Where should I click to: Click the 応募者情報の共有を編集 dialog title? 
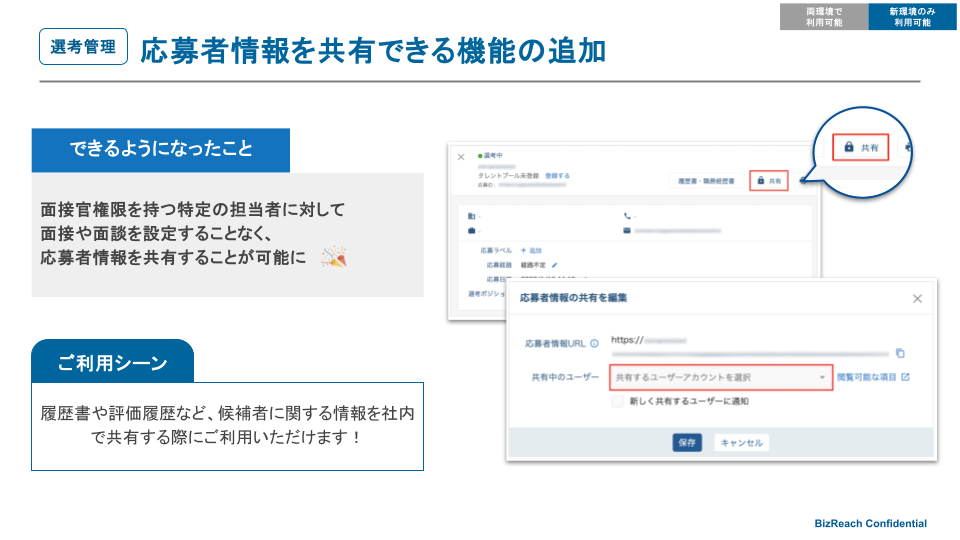click(573, 298)
